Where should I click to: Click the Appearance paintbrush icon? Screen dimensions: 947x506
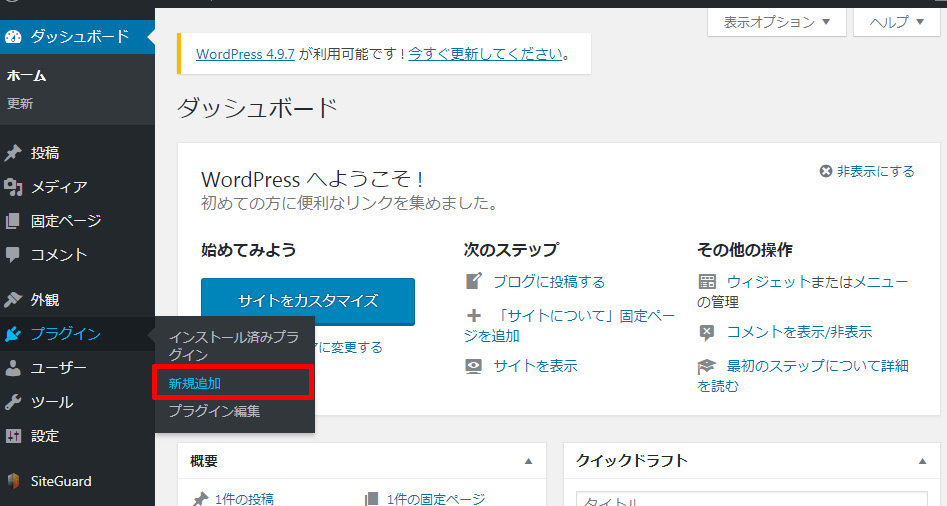13,300
